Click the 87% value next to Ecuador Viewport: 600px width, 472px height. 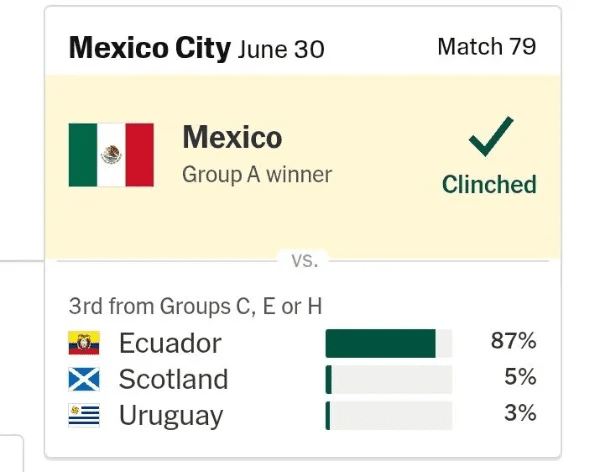pos(514,341)
